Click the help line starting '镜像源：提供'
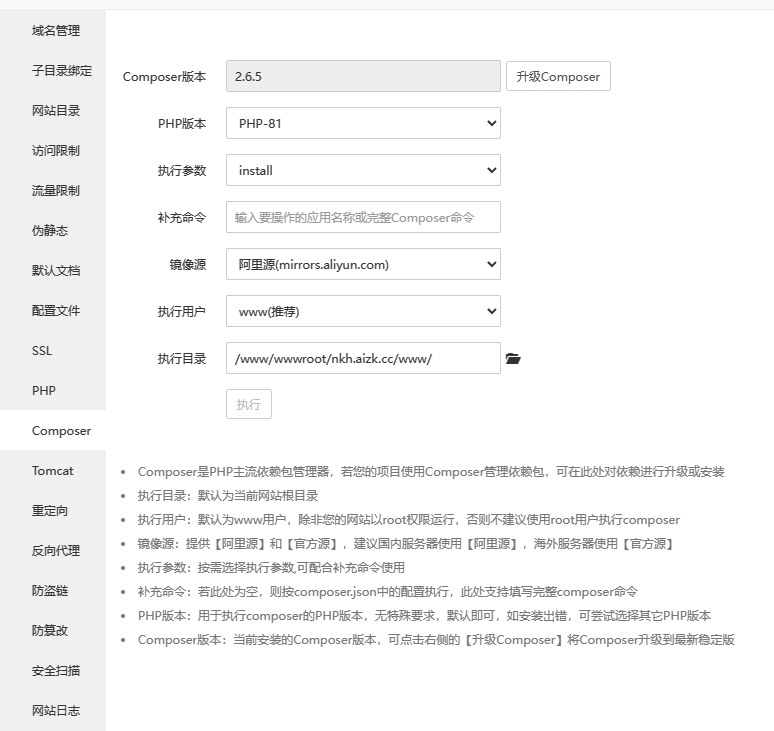This screenshot has width=774, height=731. coord(406,544)
